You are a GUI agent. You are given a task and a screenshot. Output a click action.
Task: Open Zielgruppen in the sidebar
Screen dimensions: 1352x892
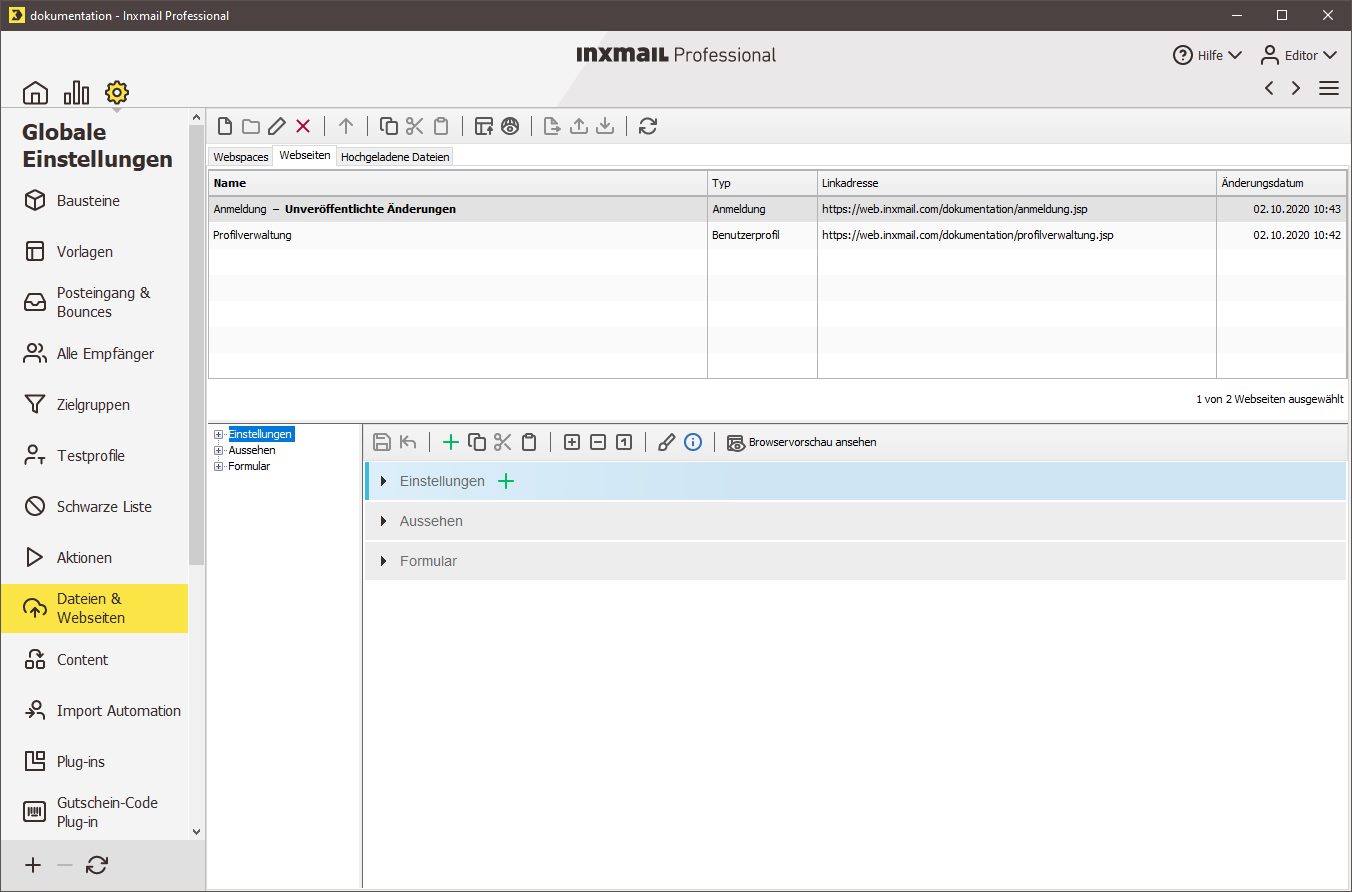(x=94, y=405)
